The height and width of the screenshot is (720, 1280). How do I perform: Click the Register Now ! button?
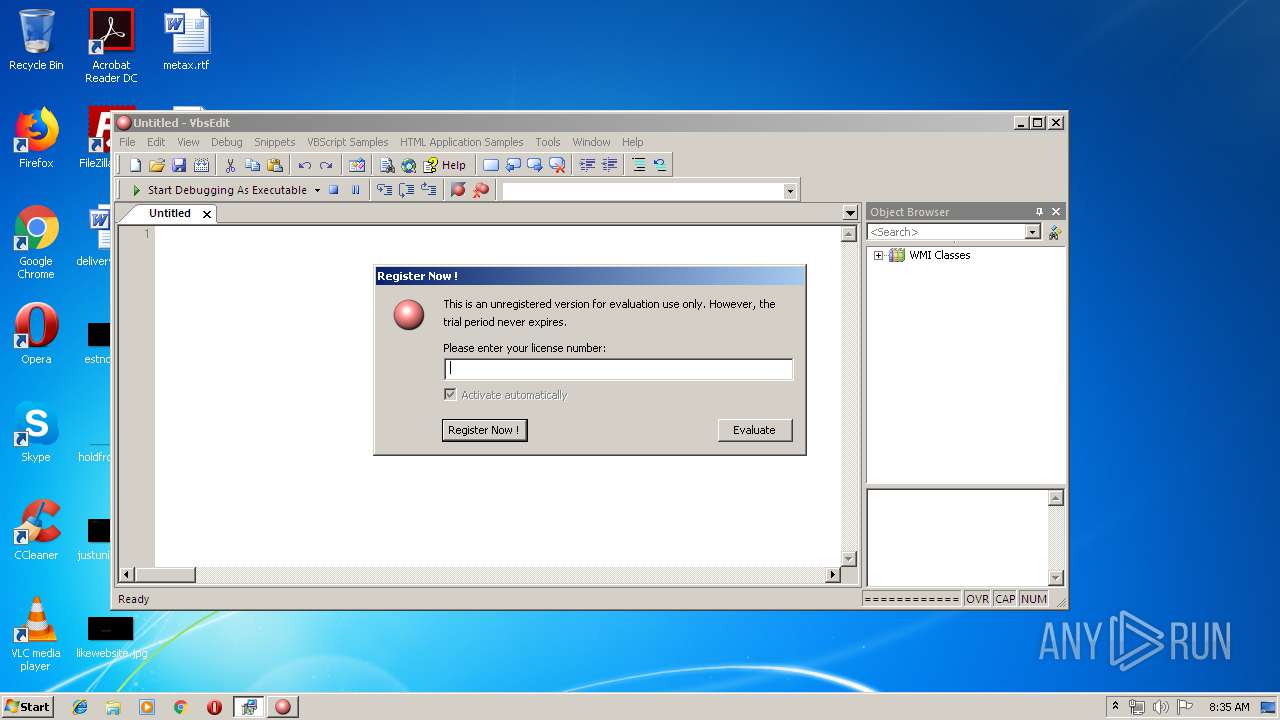tap(484, 430)
